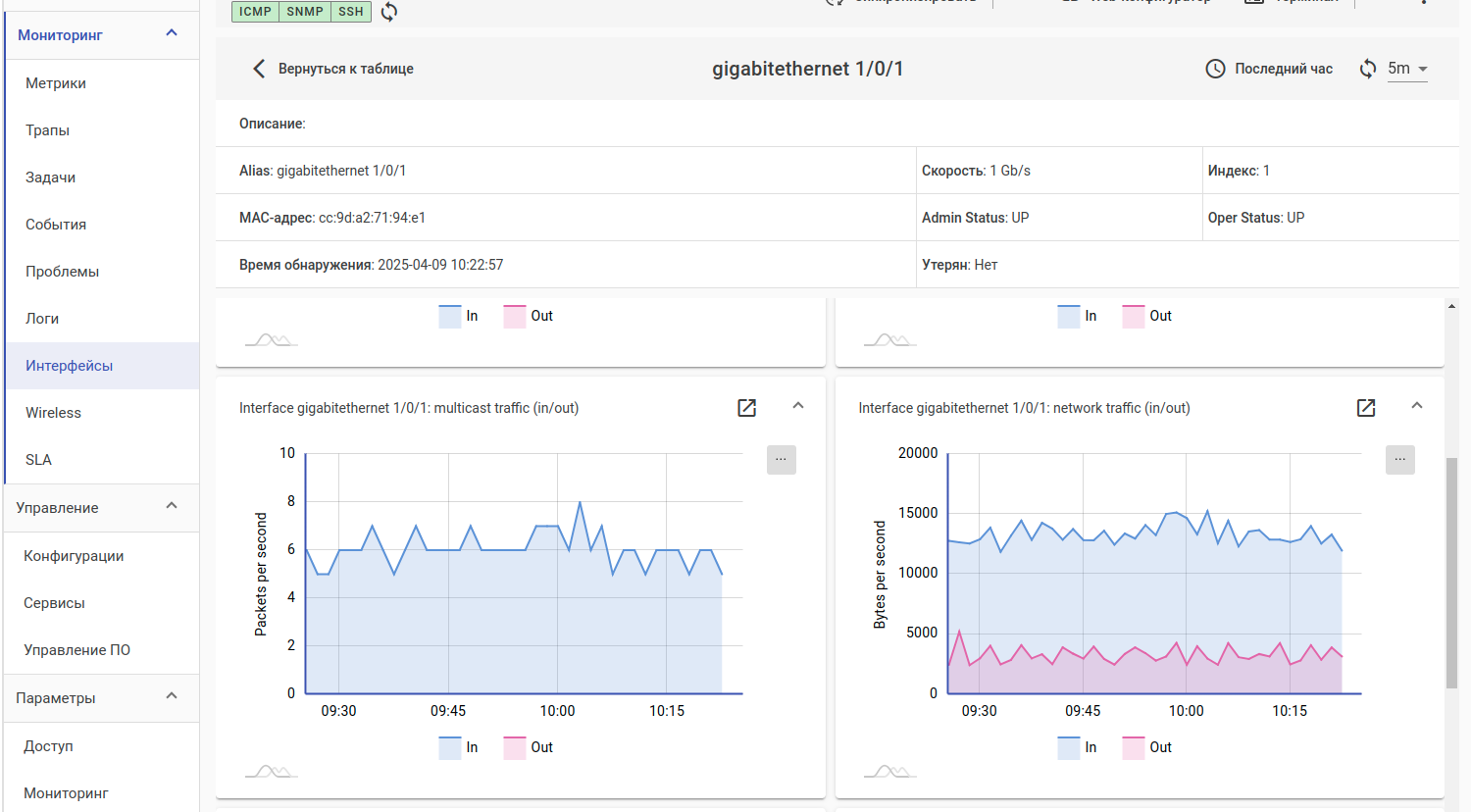Image resolution: width=1471 pixels, height=812 pixels.
Task: Open network traffic chart three-dots menu
Action: [1399, 459]
